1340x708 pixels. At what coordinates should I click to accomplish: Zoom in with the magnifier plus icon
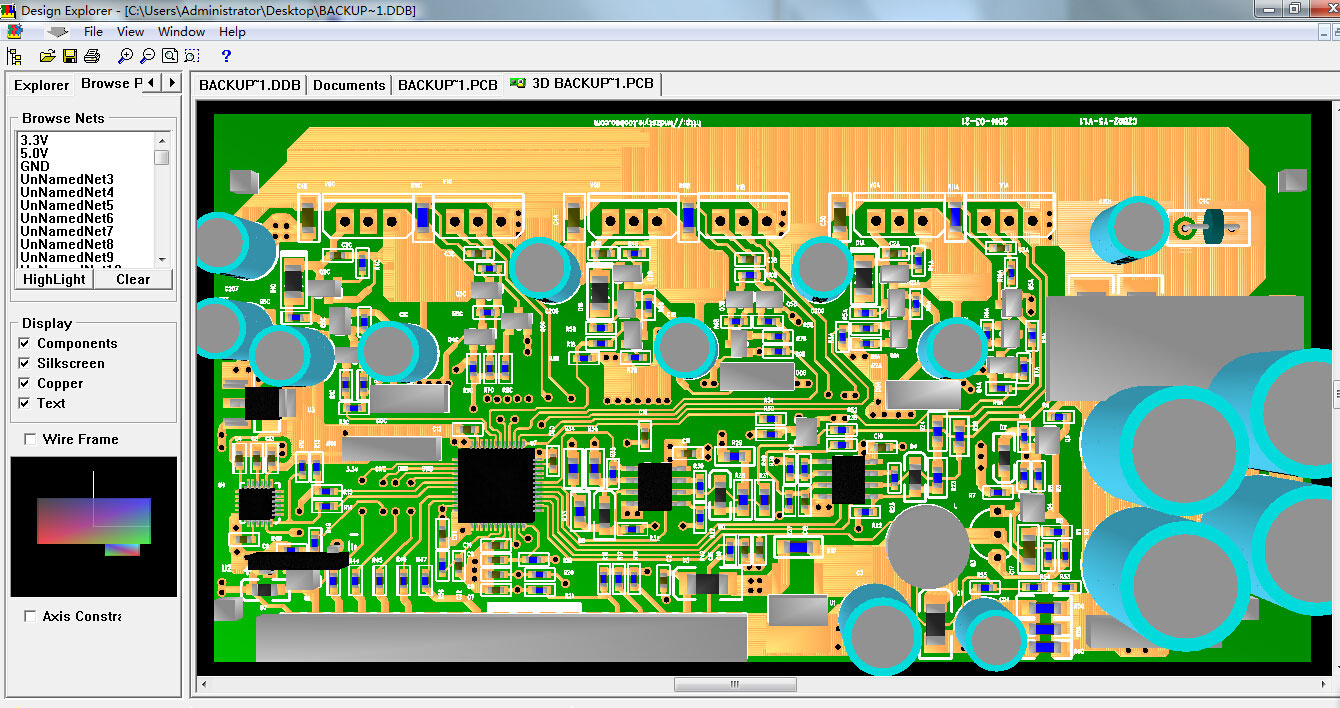(x=125, y=56)
